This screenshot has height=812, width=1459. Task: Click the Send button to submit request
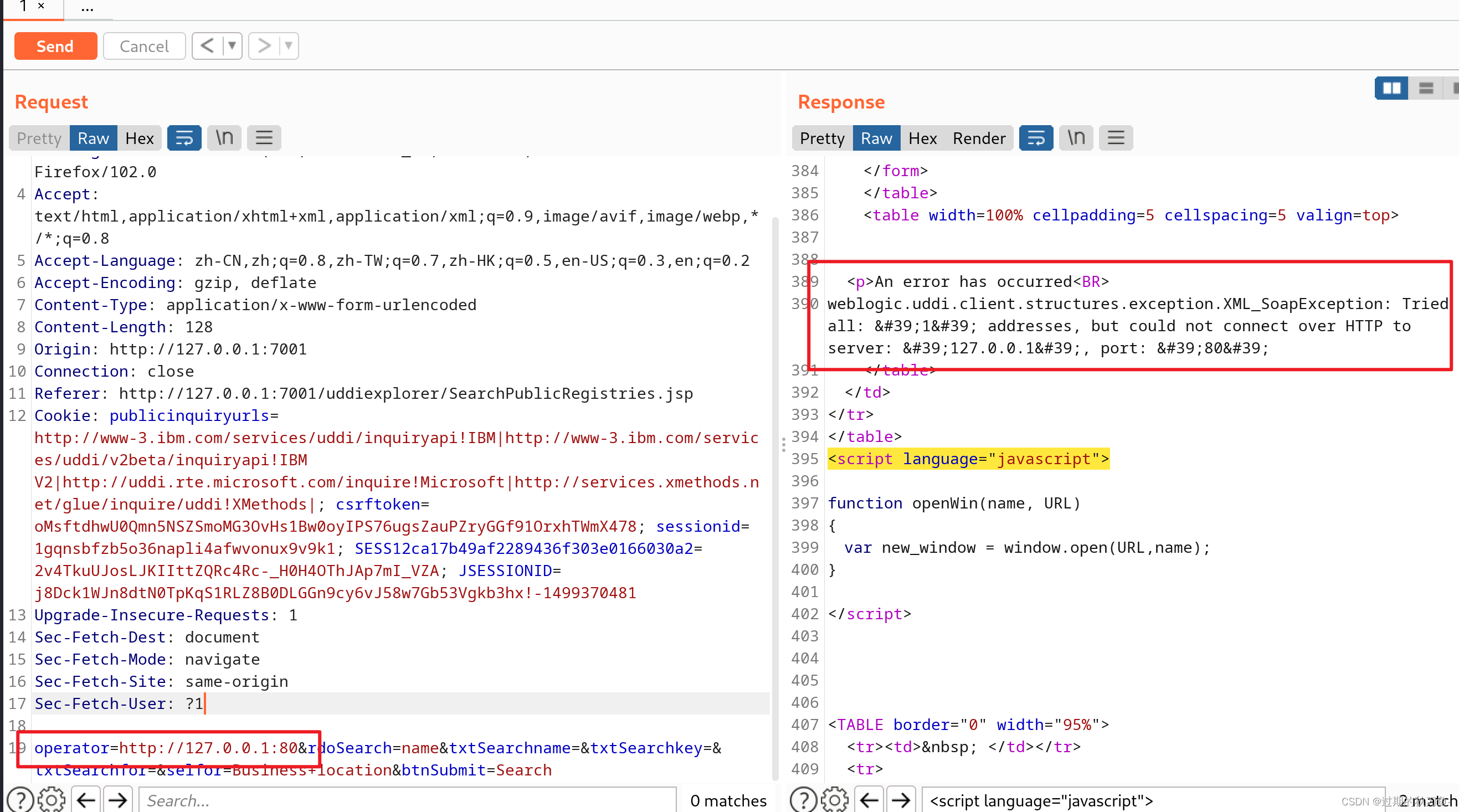click(x=54, y=46)
